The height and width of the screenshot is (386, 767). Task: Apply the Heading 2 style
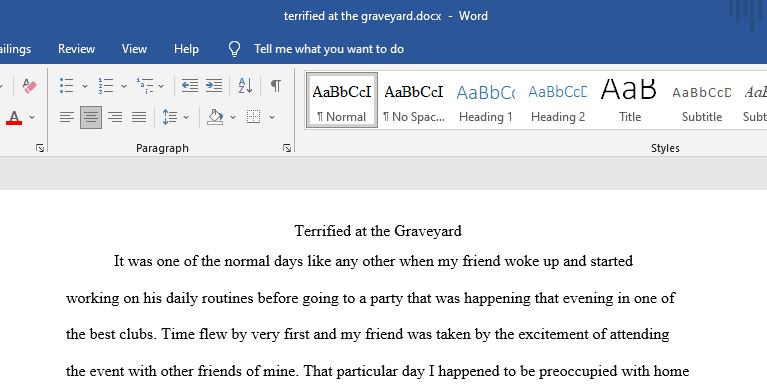(558, 101)
